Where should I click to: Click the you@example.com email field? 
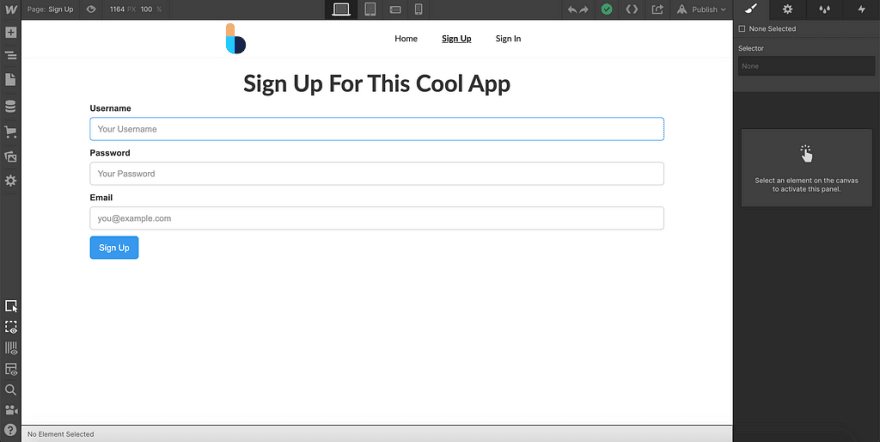point(377,219)
